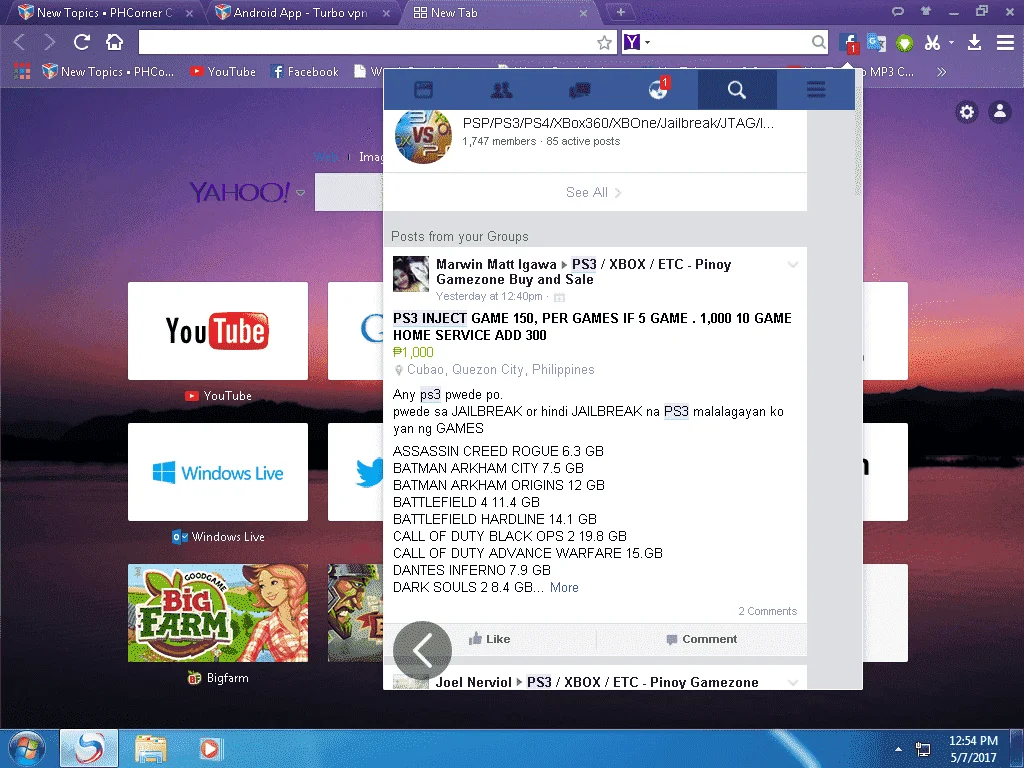Open the translate extension icon
1024x768 pixels.
876,43
